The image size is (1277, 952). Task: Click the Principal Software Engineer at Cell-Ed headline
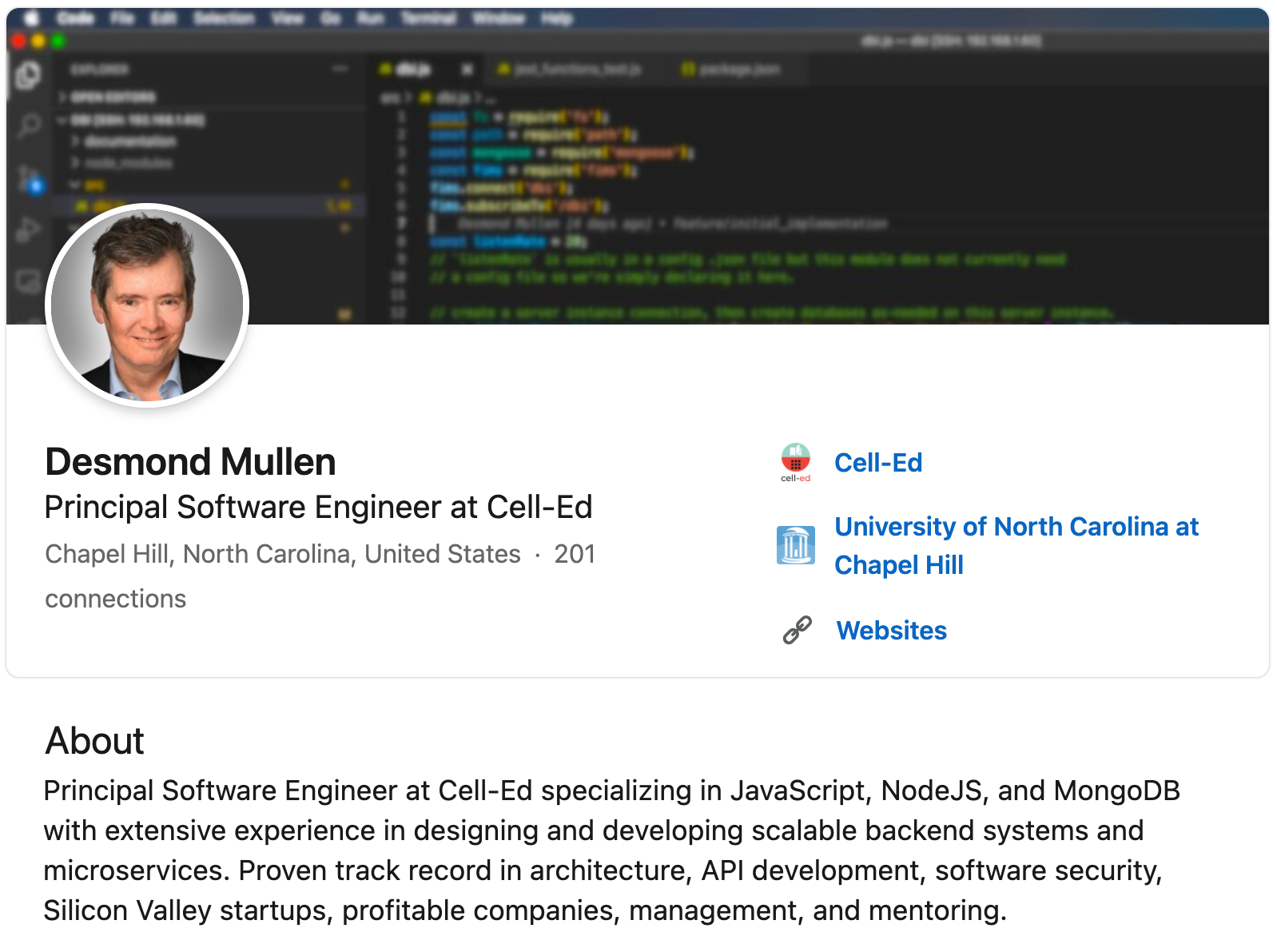(319, 508)
